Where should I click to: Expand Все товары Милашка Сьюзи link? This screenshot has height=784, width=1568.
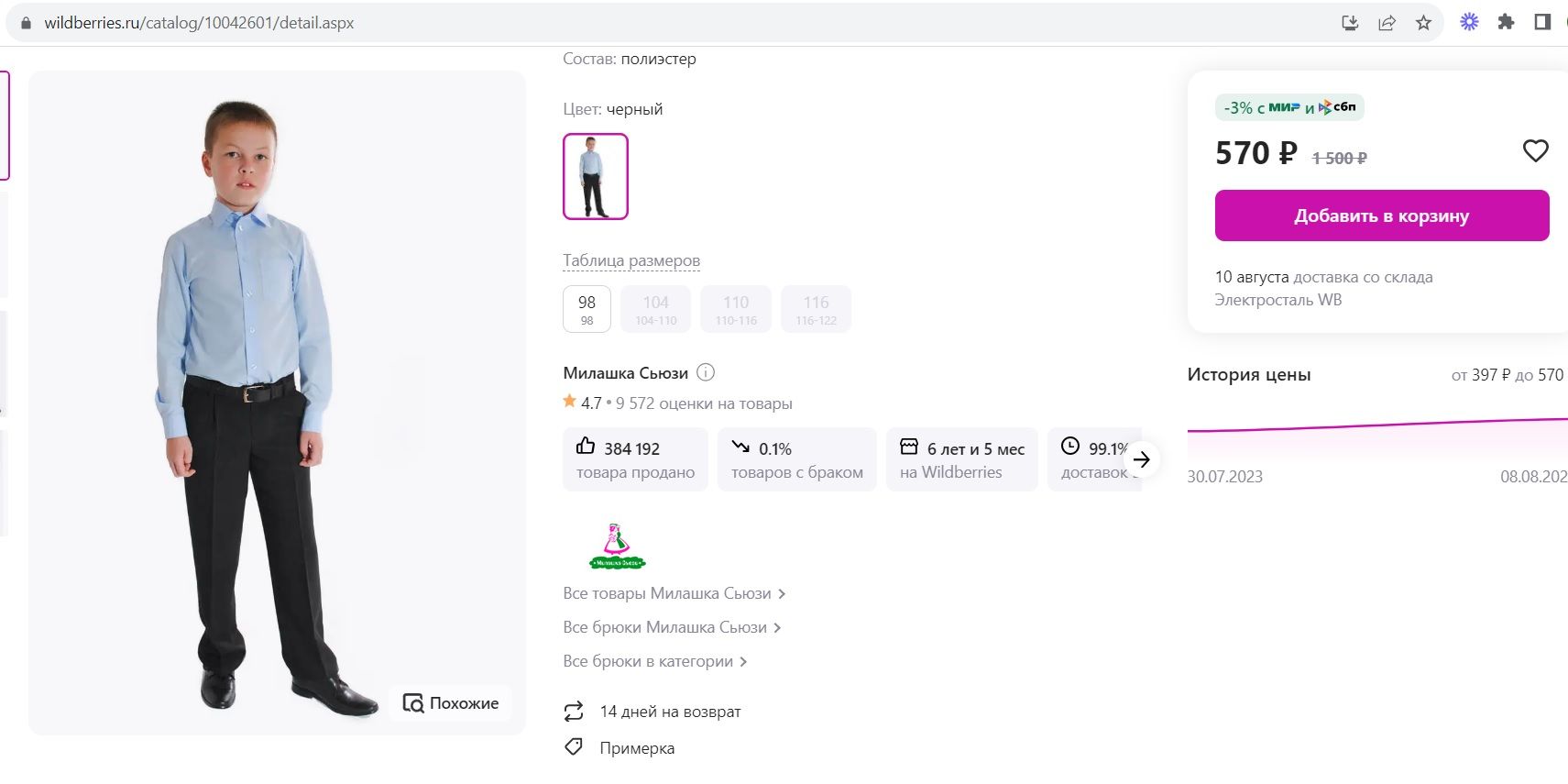pos(674,593)
